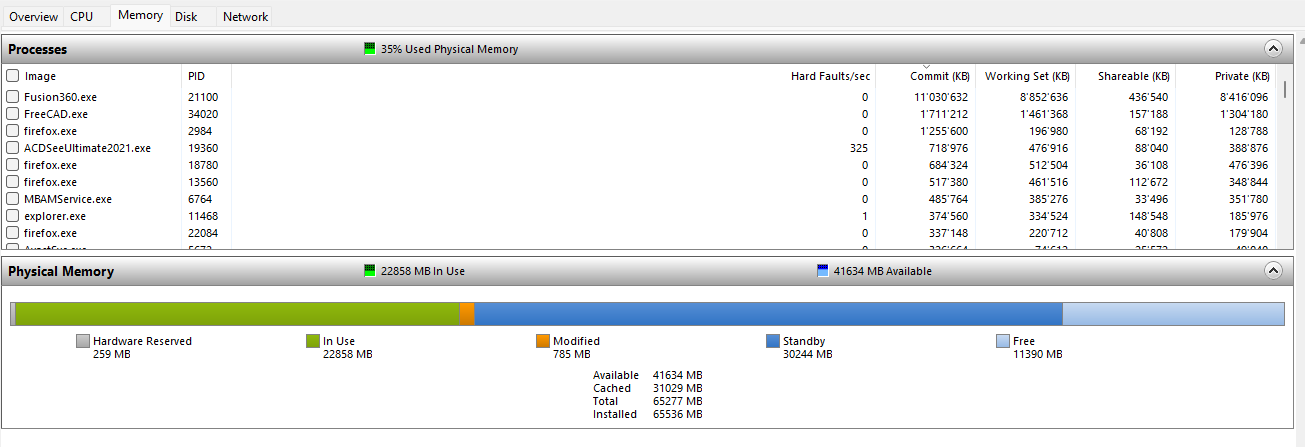The width and height of the screenshot is (1305, 447).
Task: Click the green In Use legend swatch
Action: 313,341
